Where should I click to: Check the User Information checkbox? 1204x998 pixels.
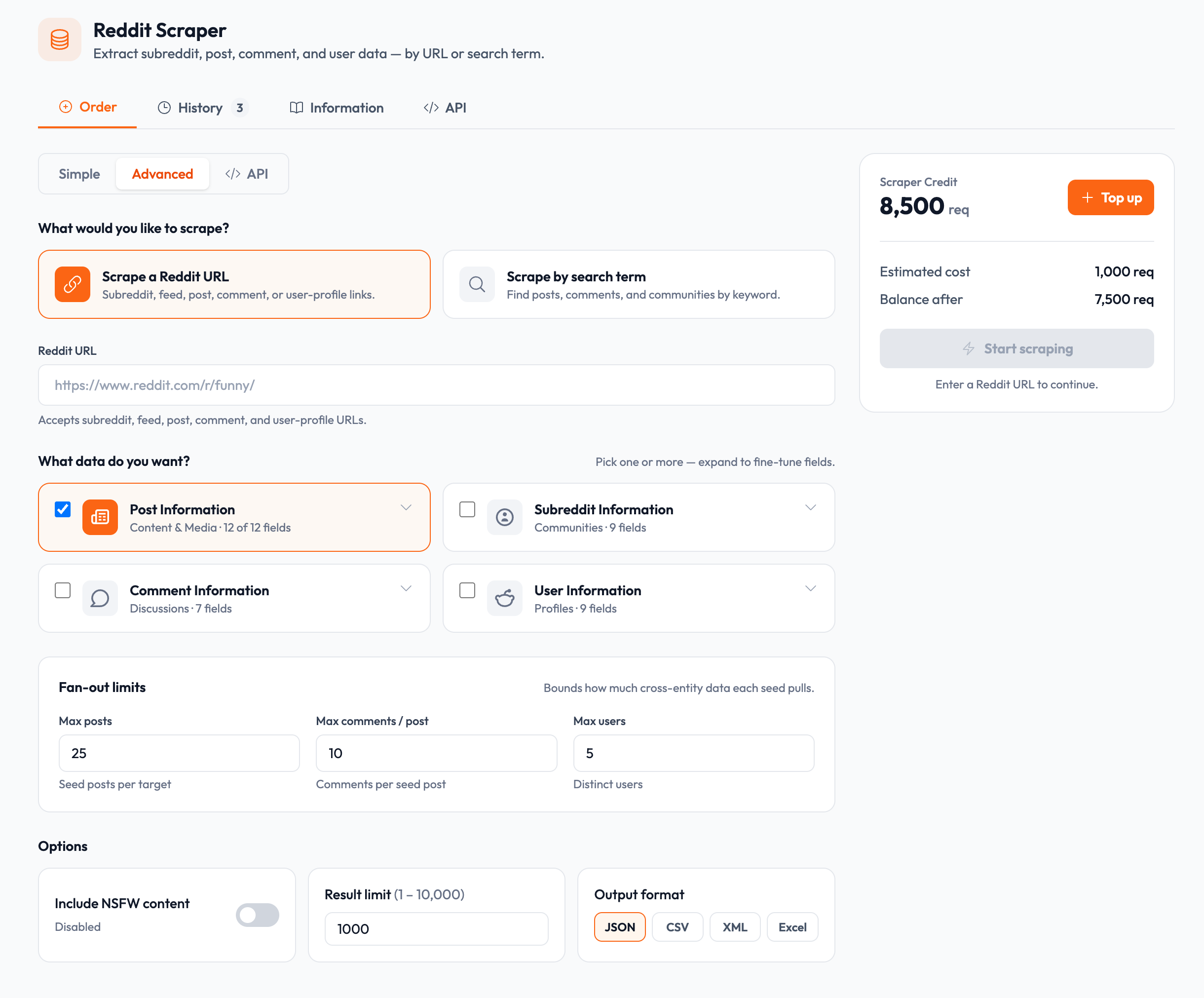click(467, 590)
